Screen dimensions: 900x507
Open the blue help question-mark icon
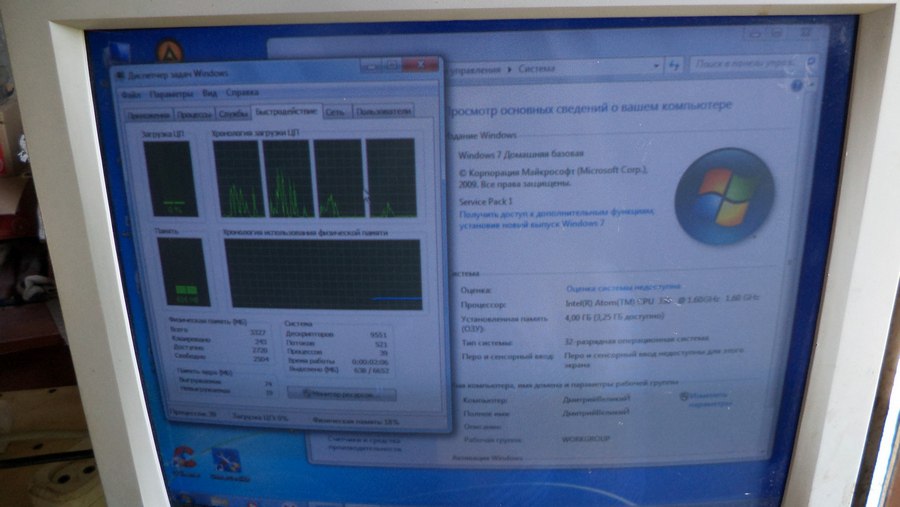tap(796, 87)
